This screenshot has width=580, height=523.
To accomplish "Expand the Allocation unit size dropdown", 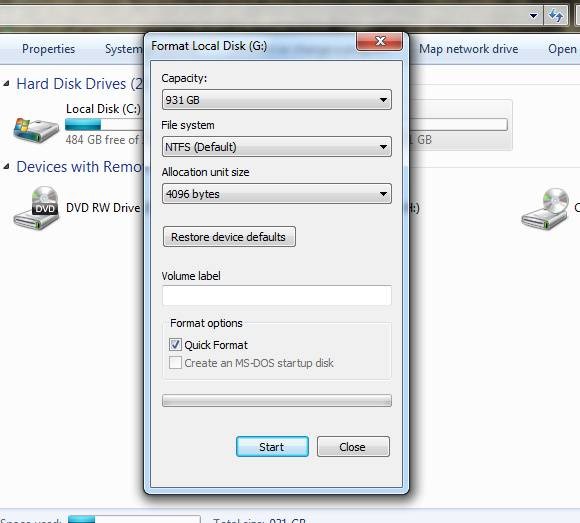I will click(276, 193).
